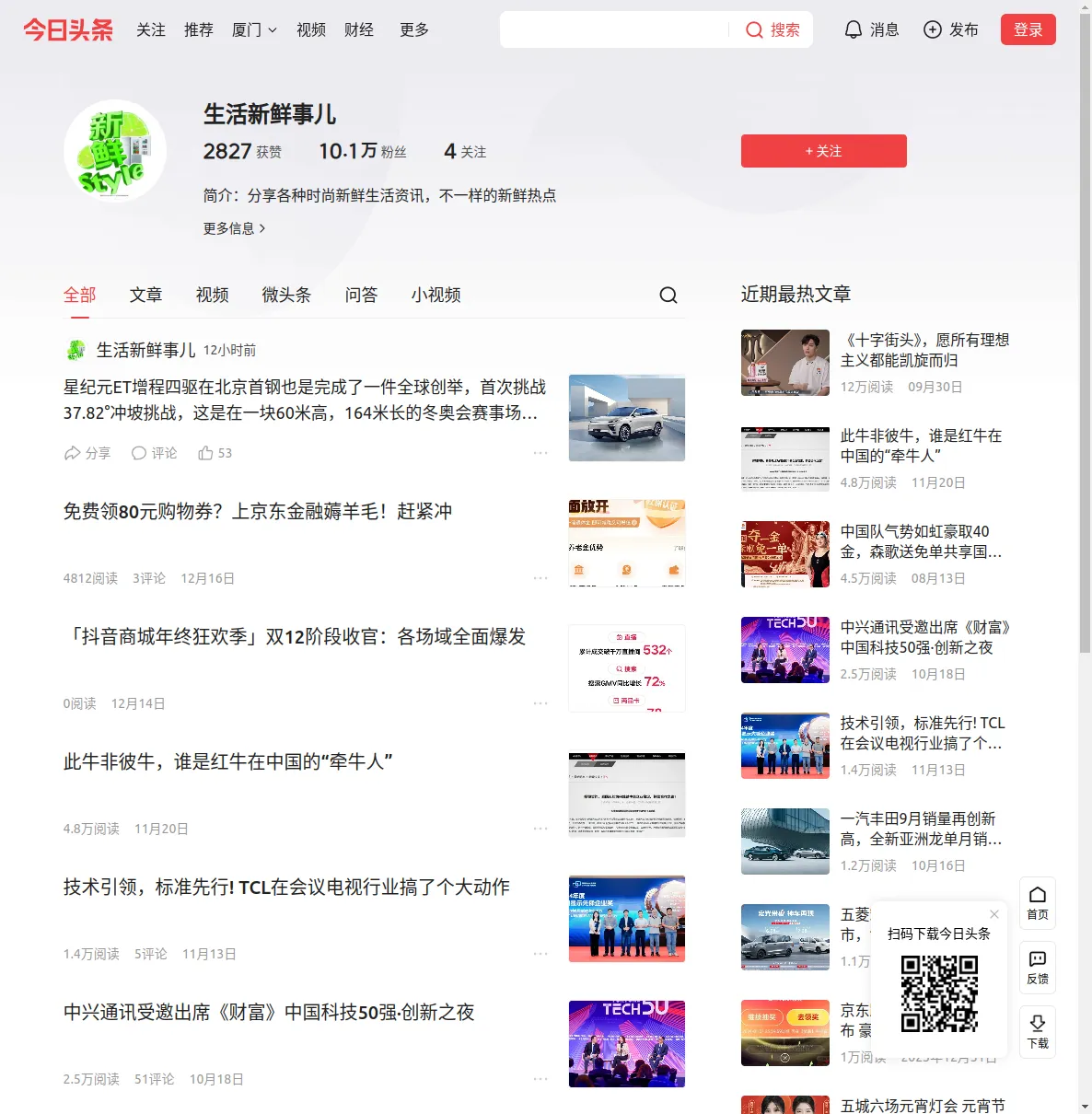Switch to the 小视频 tab
Image resolution: width=1092 pixels, height=1114 pixels.
[436, 295]
